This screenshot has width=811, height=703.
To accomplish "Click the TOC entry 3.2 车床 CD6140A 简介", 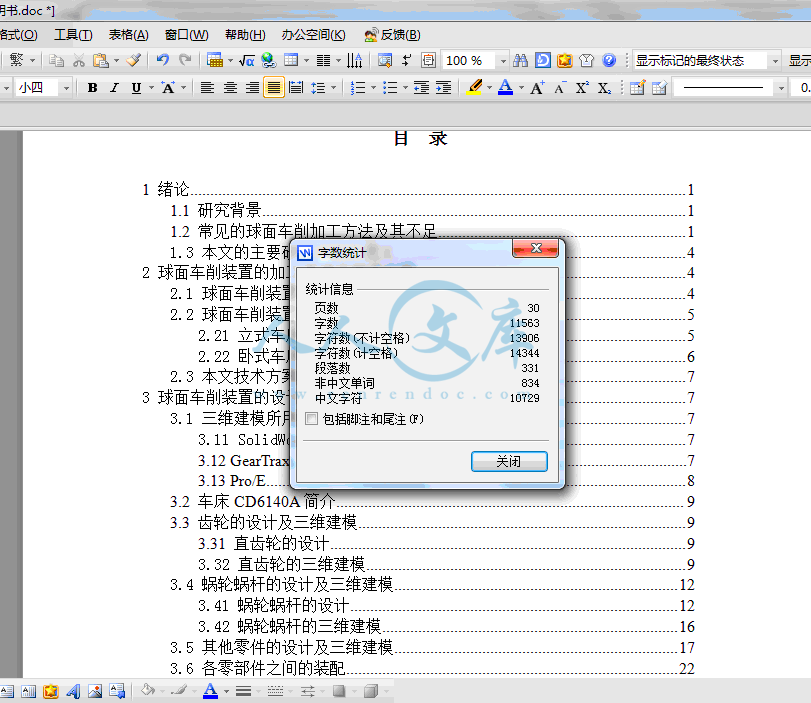I will click(x=252, y=502).
